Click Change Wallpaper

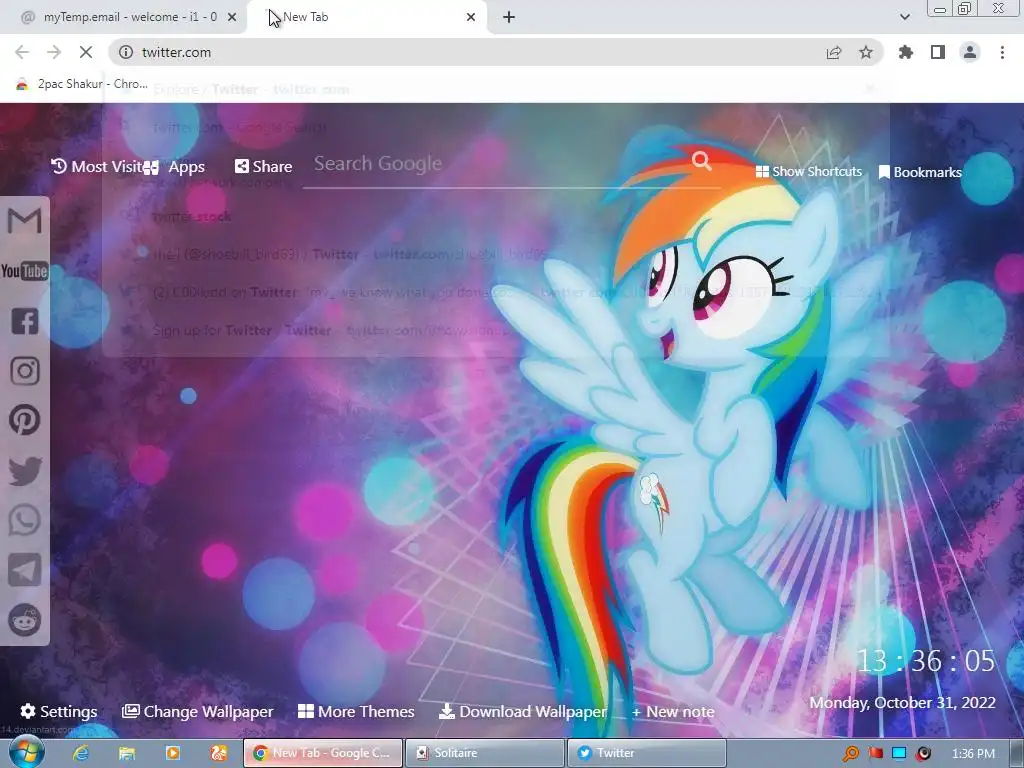pyautogui.click(x=197, y=711)
